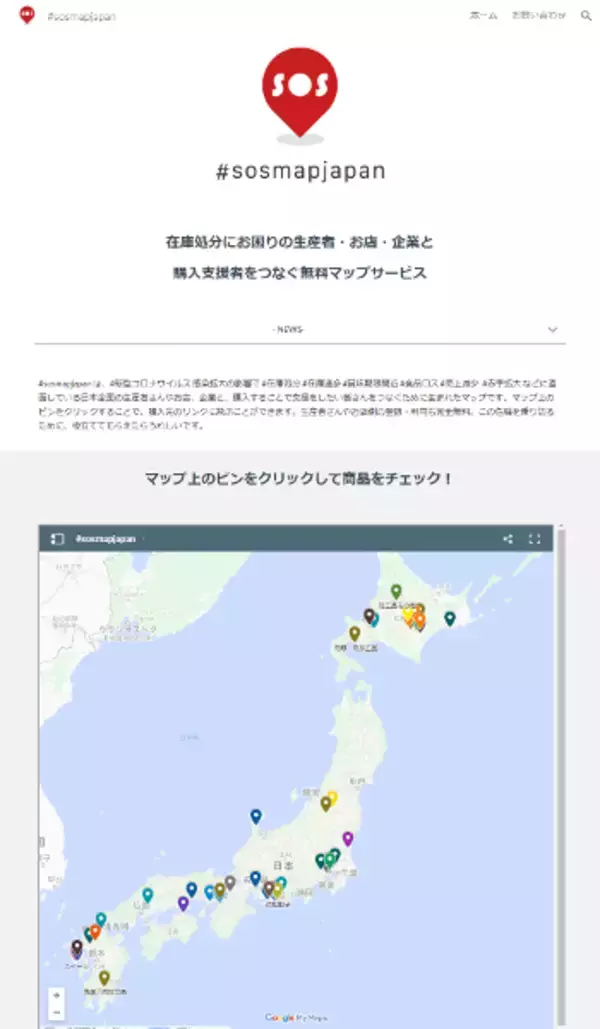Click the share icon on map toolbar

point(507,539)
